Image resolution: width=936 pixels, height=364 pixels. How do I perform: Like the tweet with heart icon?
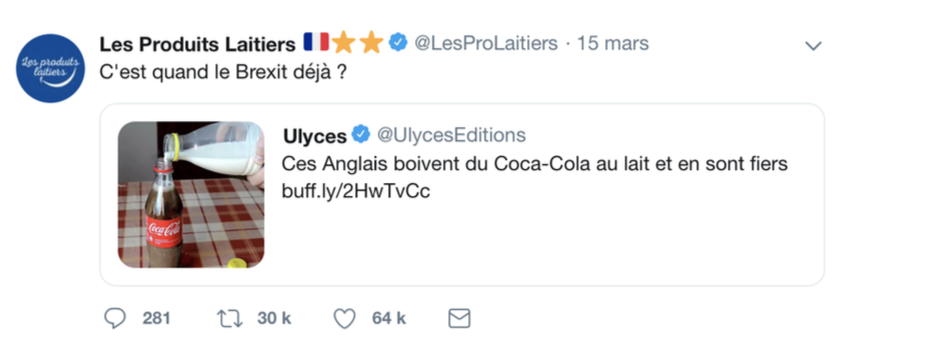pyautogui.click(x=344, y=318)
